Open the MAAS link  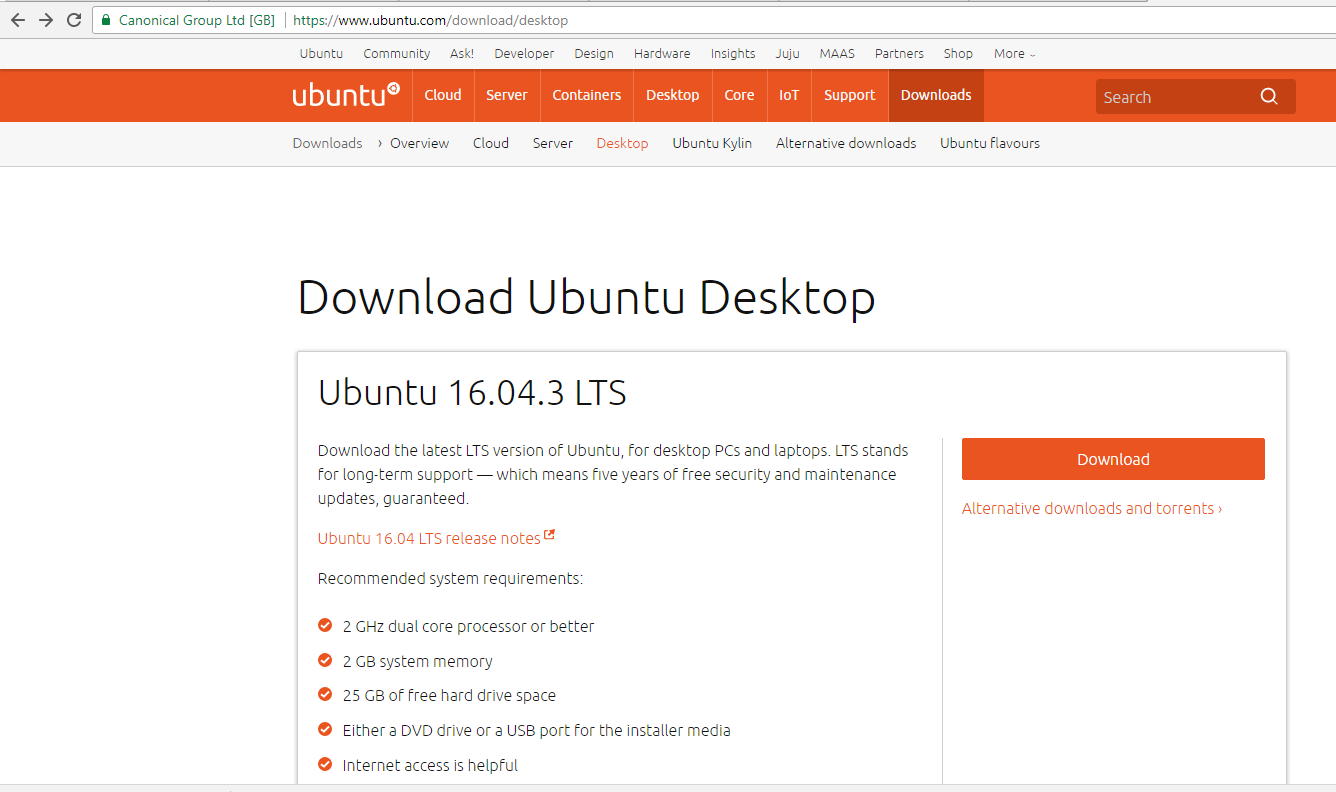tap(837, 54)
